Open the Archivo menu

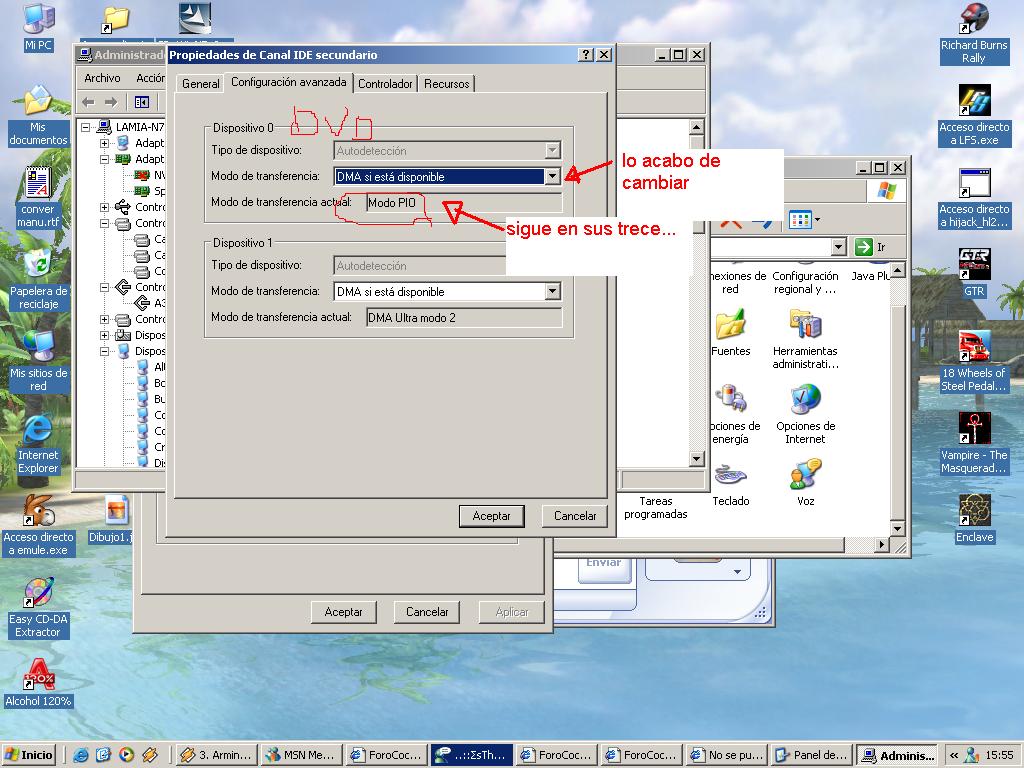[x=102, y=78]
